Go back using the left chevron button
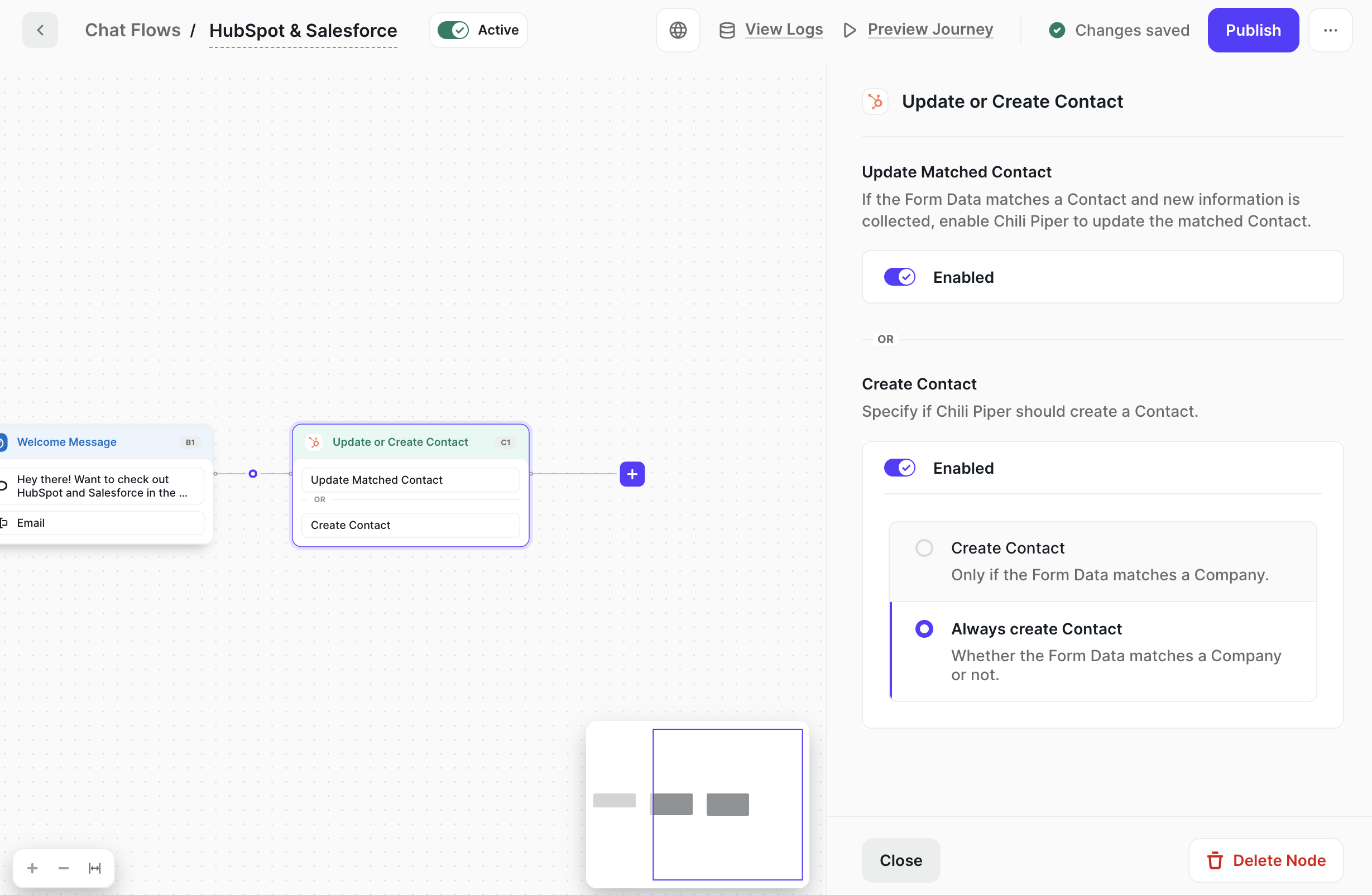 pos(40,30)
